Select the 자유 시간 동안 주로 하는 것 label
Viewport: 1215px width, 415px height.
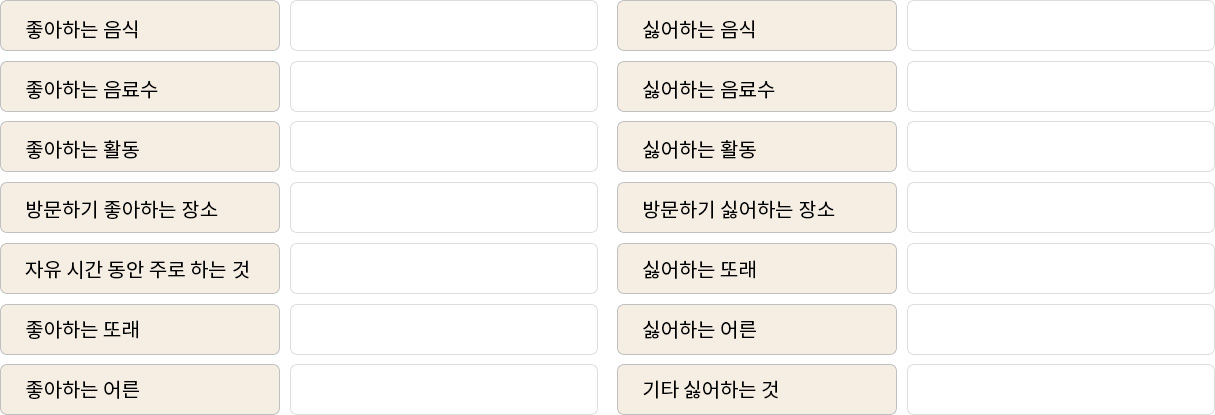(x=137, y=269)
